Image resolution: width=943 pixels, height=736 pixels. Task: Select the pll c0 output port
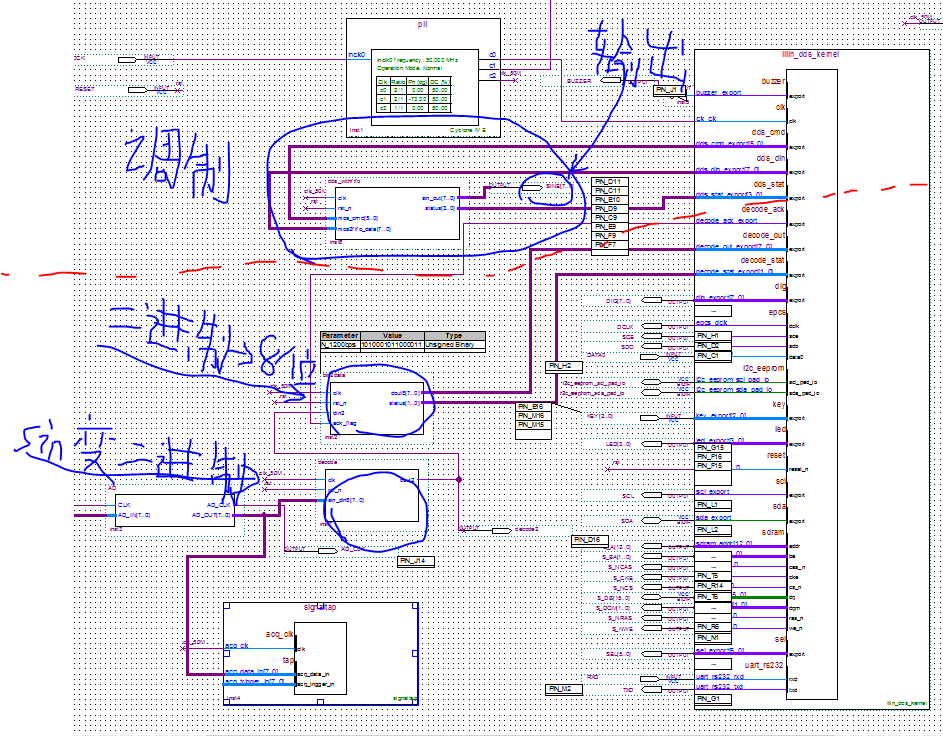coord(493,55)
